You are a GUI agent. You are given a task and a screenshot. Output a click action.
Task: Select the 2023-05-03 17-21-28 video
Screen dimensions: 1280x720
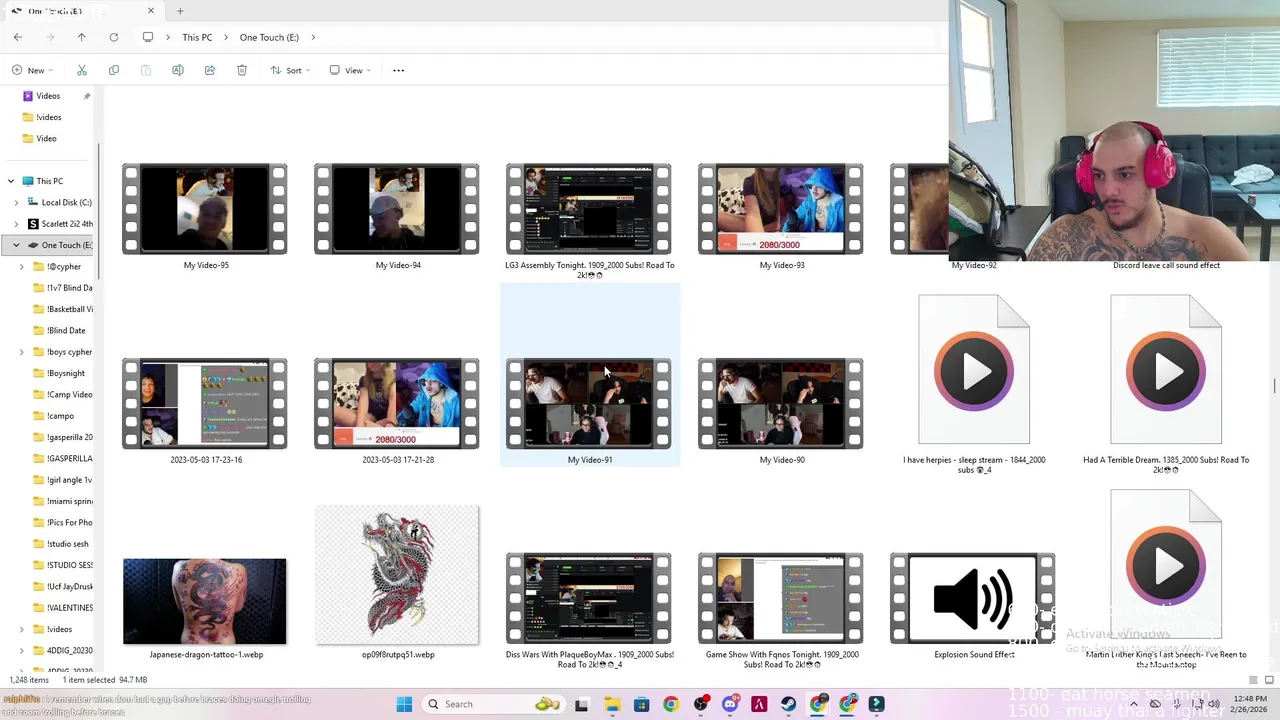pos(397,403)
